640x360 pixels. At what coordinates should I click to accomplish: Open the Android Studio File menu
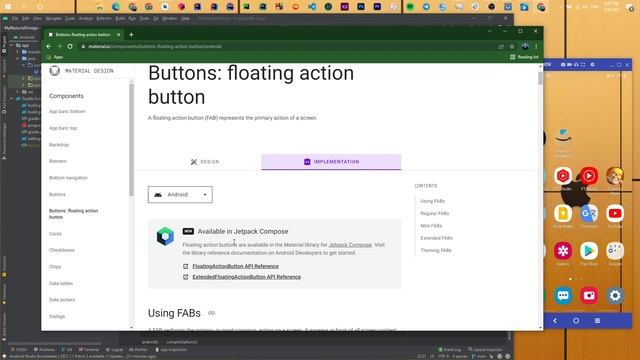15,19
